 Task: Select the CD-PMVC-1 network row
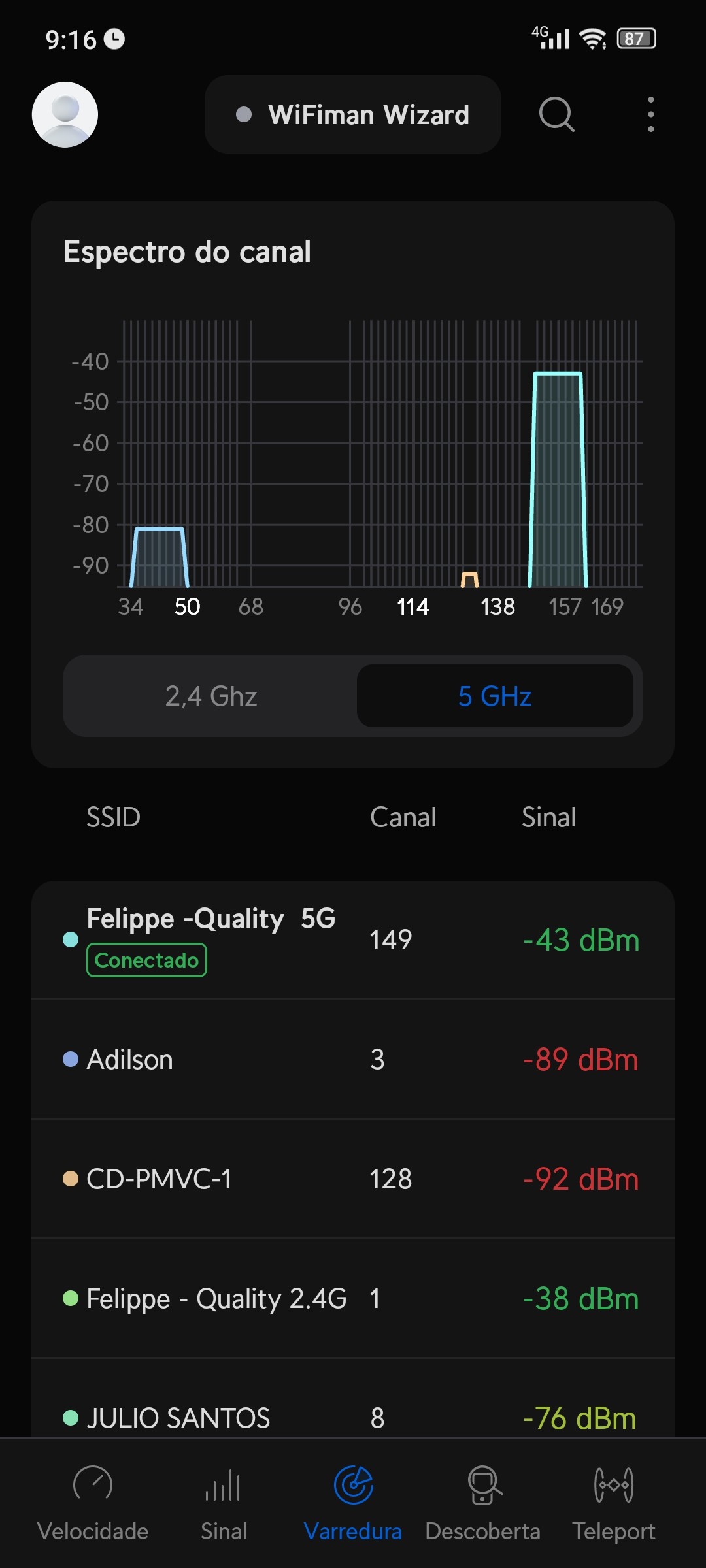[353, 1179]
